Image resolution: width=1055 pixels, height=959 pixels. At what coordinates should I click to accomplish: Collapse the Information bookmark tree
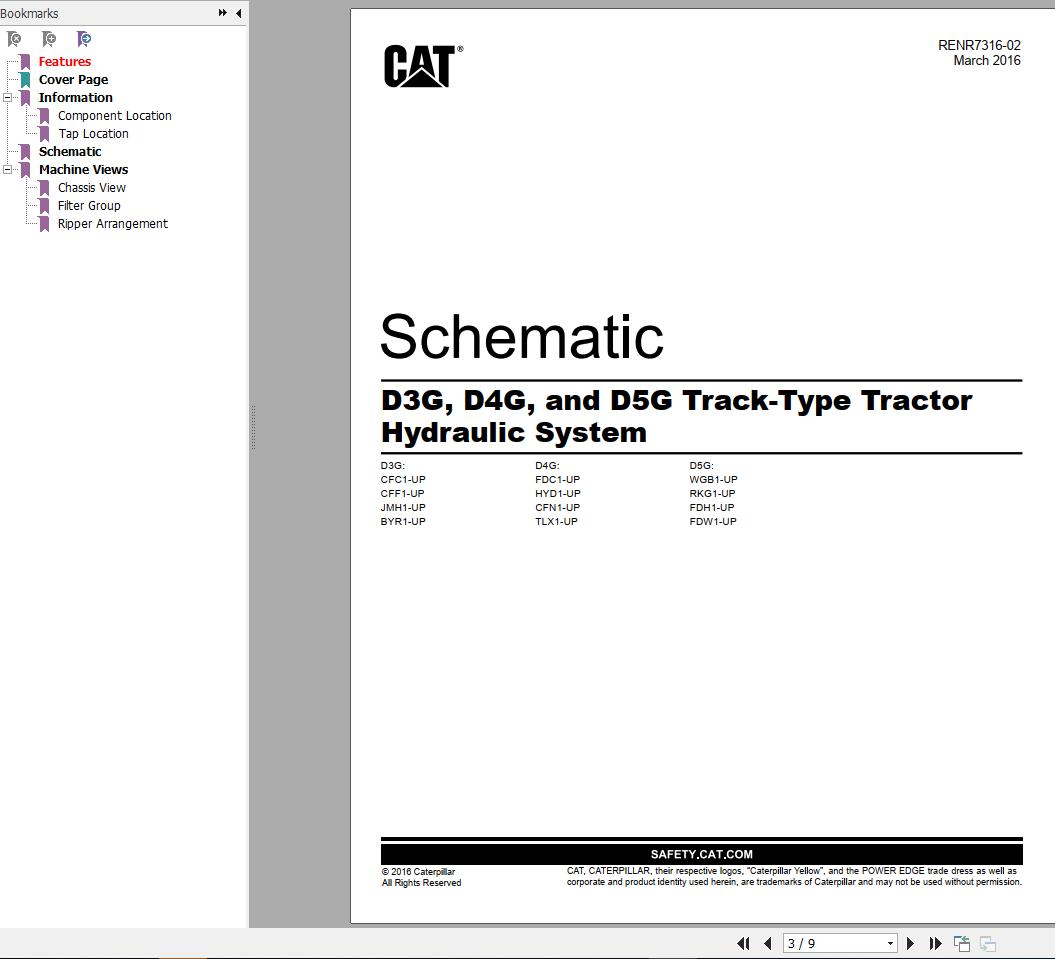(8, 97)
